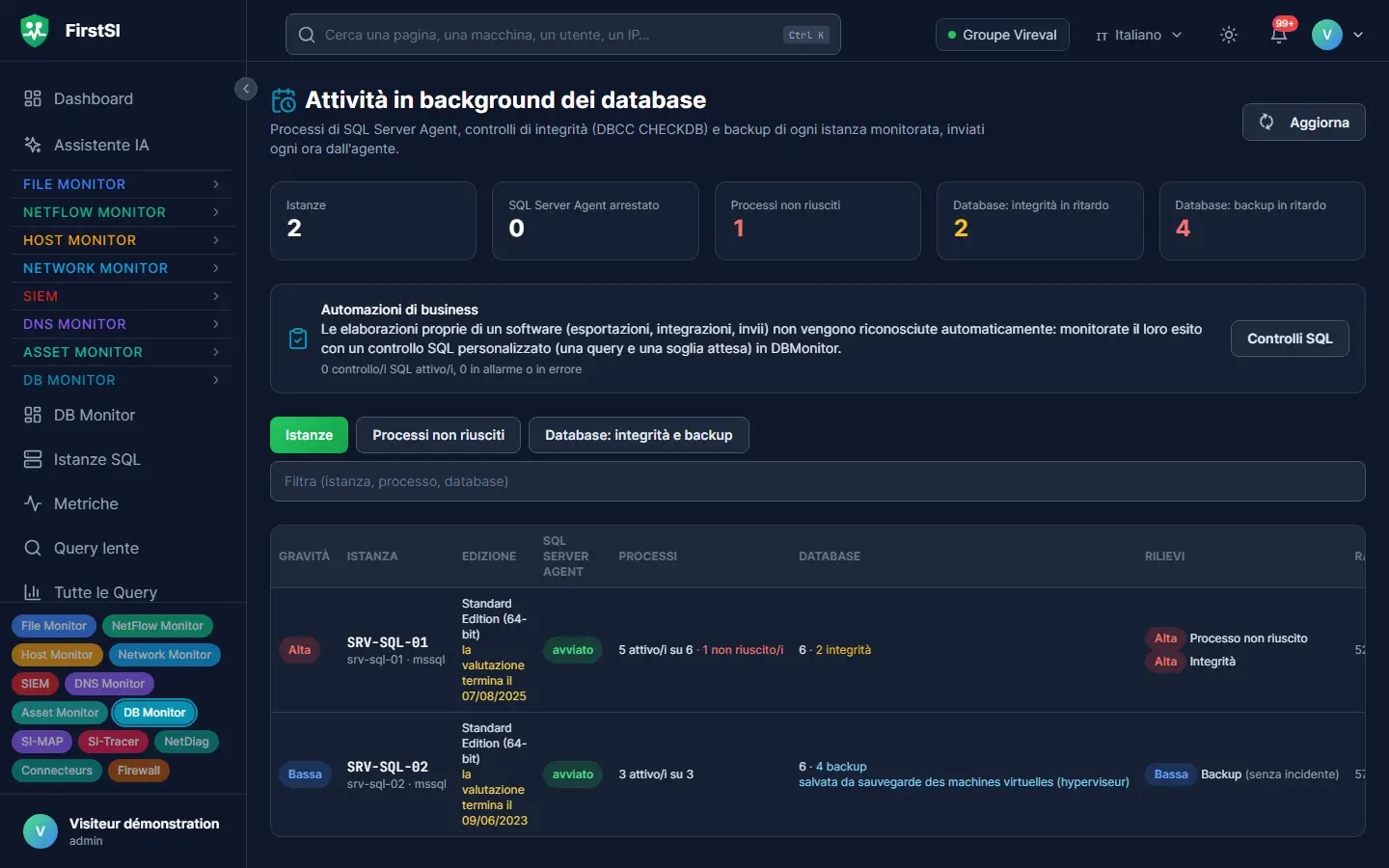Expand the HOST MONITOR section
This screenshot has width=1389, height=868.
point(123,240)
